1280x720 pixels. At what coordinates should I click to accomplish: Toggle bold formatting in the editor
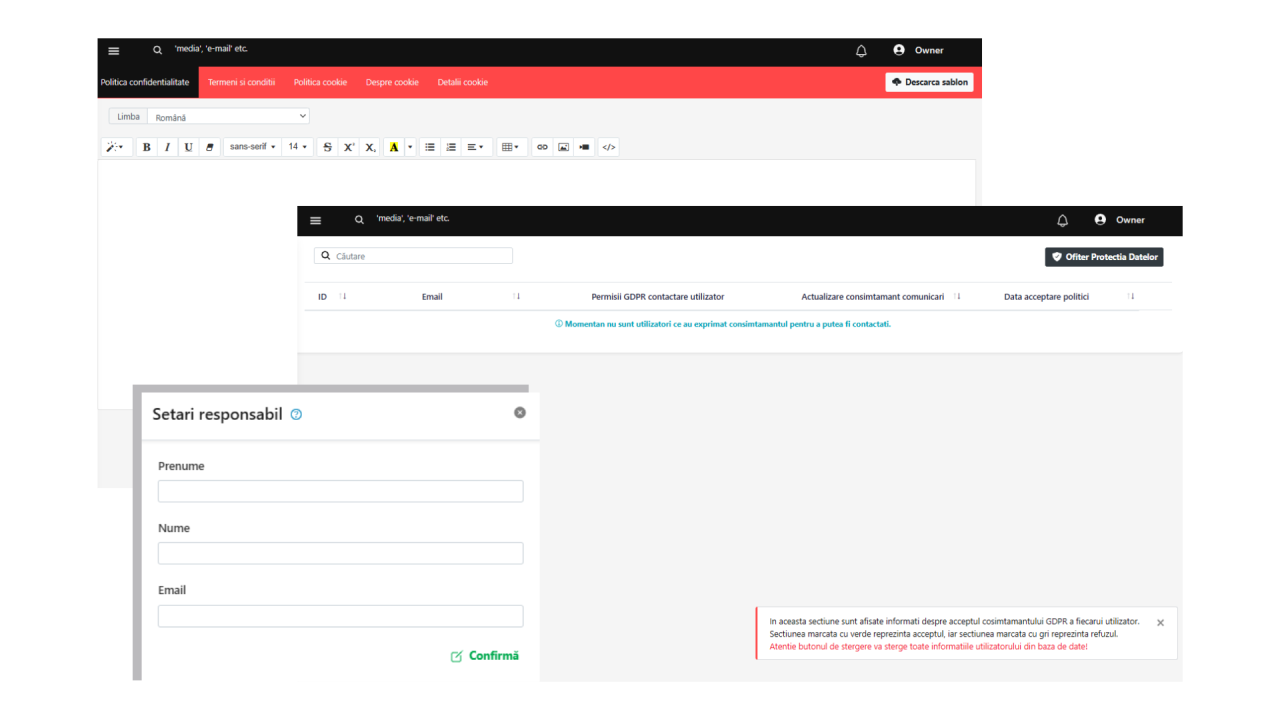[x=146, y=147]
